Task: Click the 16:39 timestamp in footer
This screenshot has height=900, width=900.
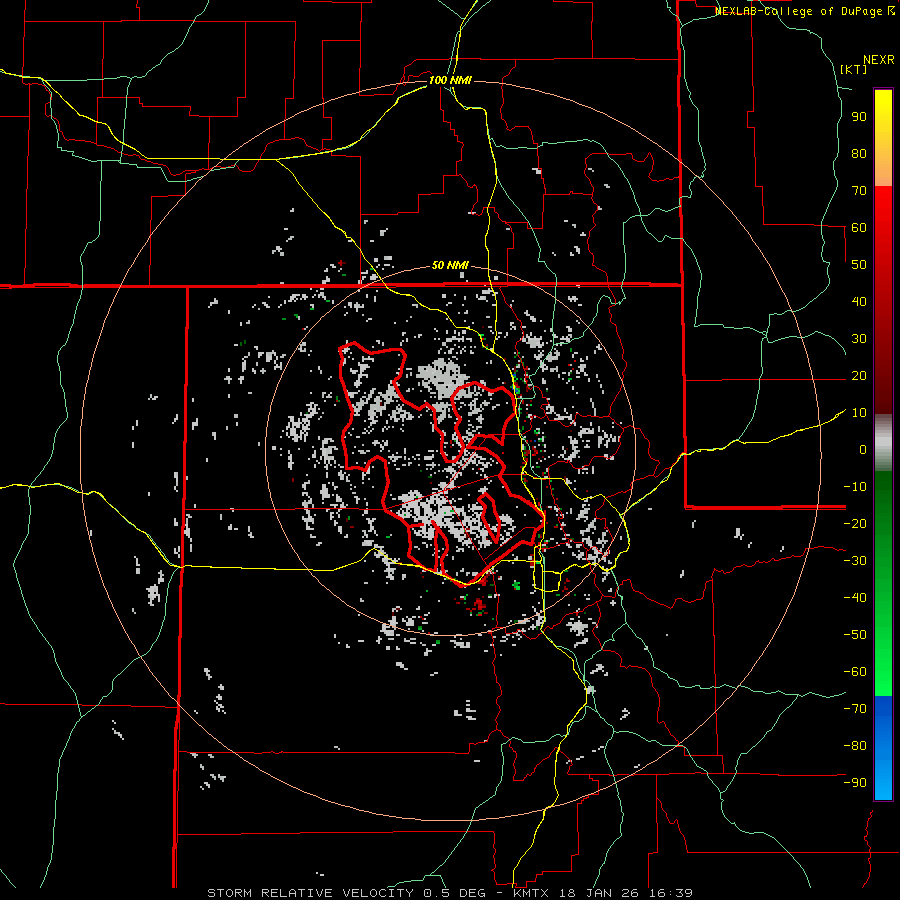Action: tap(670, 892)
